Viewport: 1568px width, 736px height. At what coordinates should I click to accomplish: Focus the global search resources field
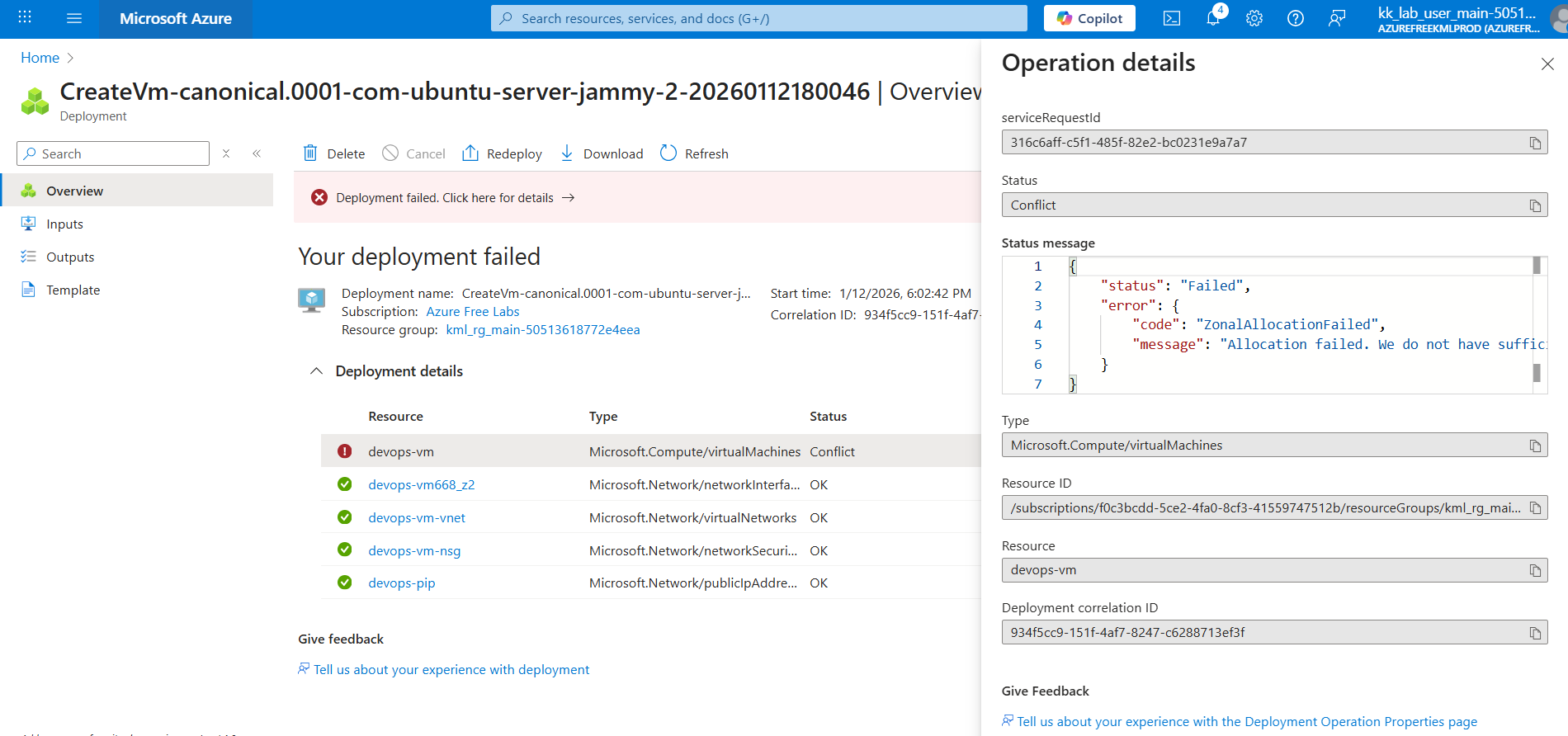759,18
